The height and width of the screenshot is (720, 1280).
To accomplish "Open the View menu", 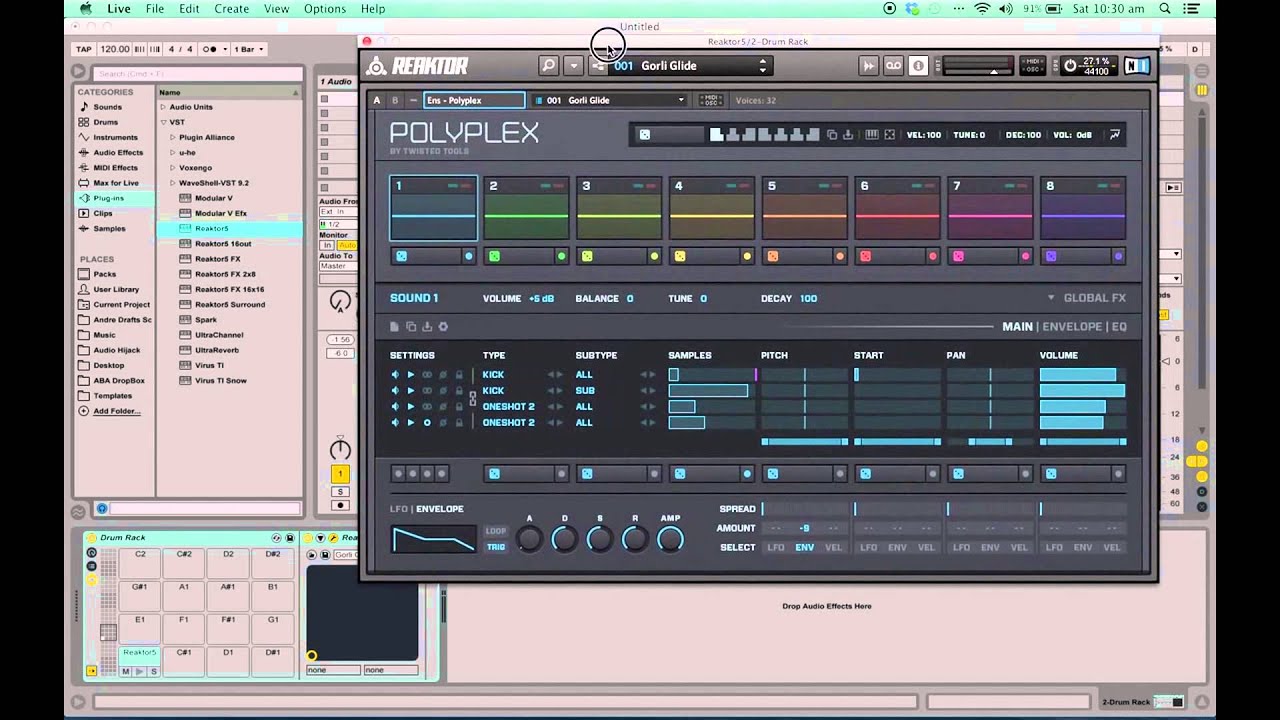I will pos(276,9).
